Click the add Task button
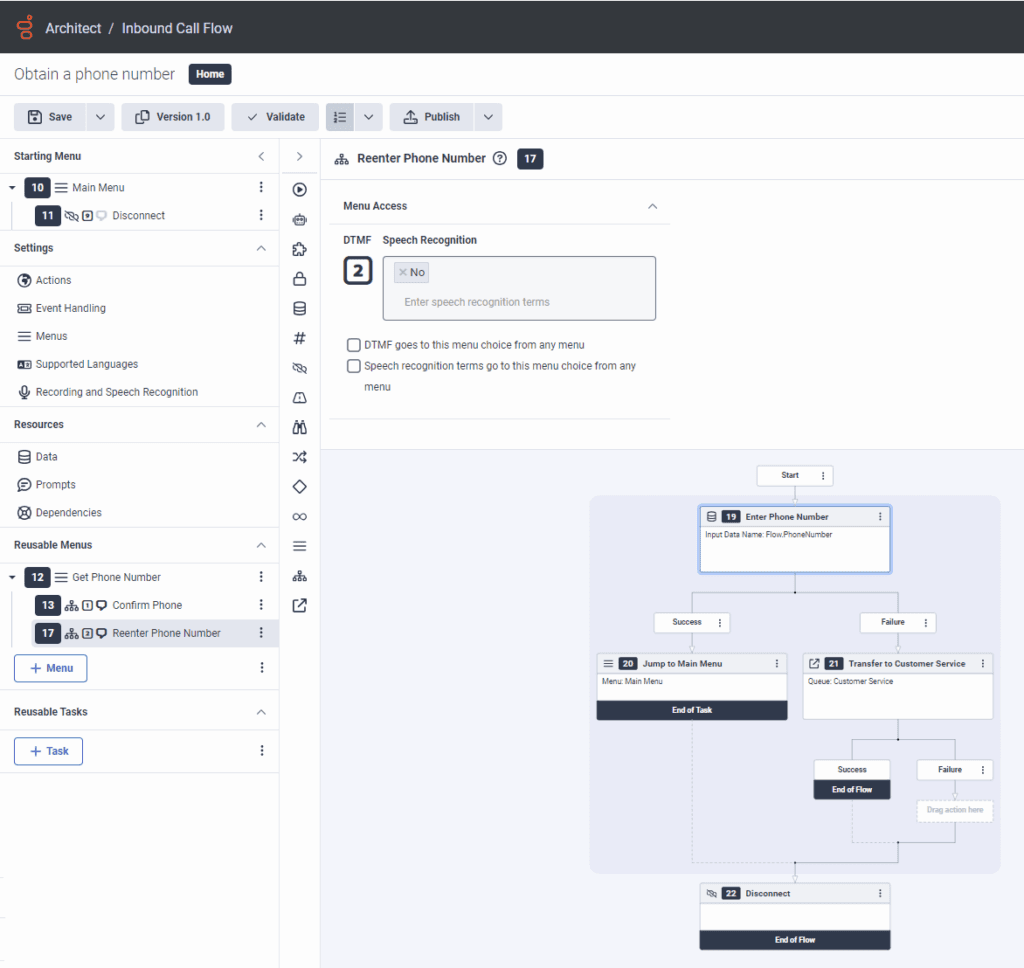The width and height of the screenshot is (1024, 968). [x=48, y=751]
